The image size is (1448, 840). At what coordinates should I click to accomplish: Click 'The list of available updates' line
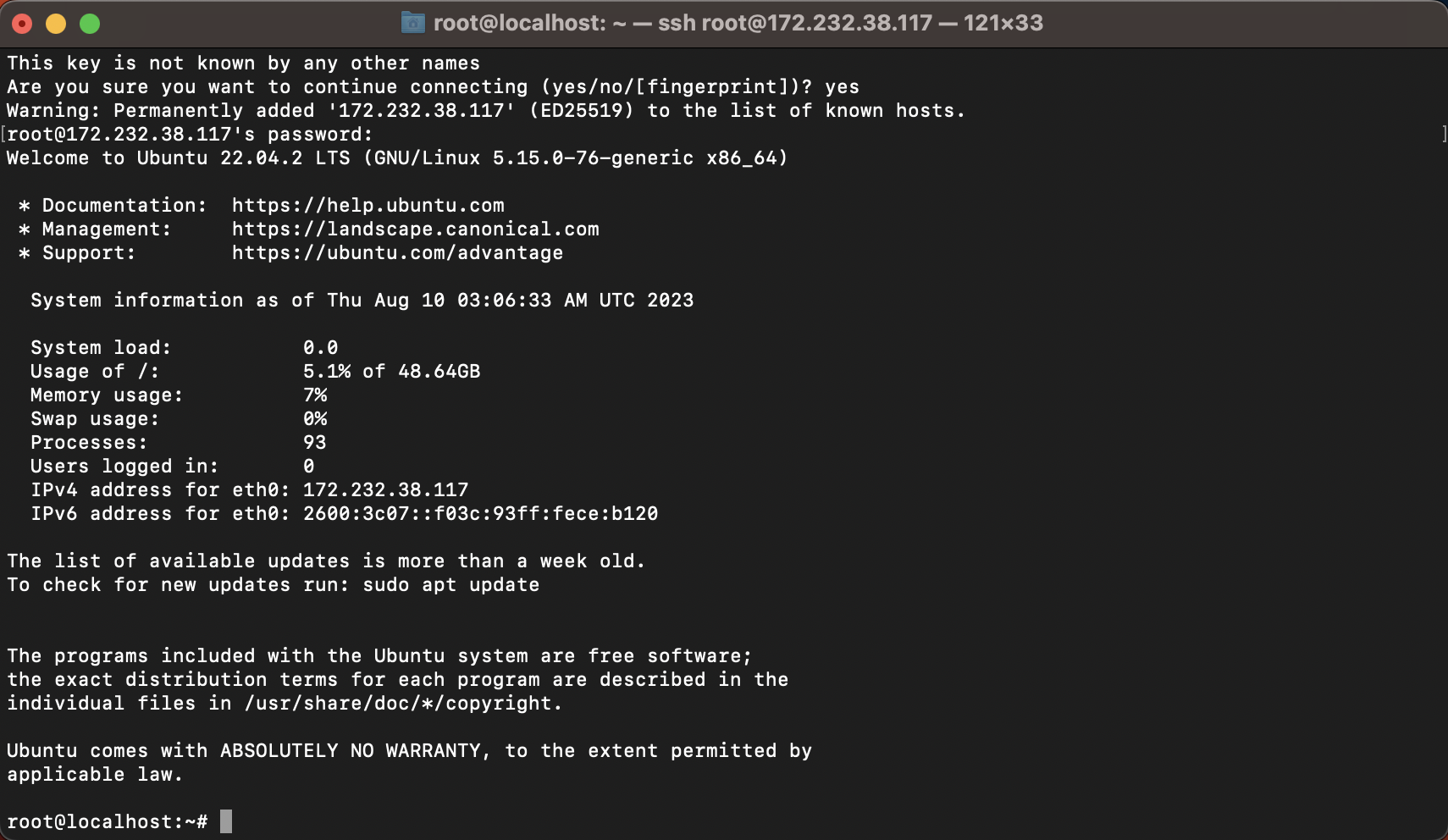tap(326, 561)
